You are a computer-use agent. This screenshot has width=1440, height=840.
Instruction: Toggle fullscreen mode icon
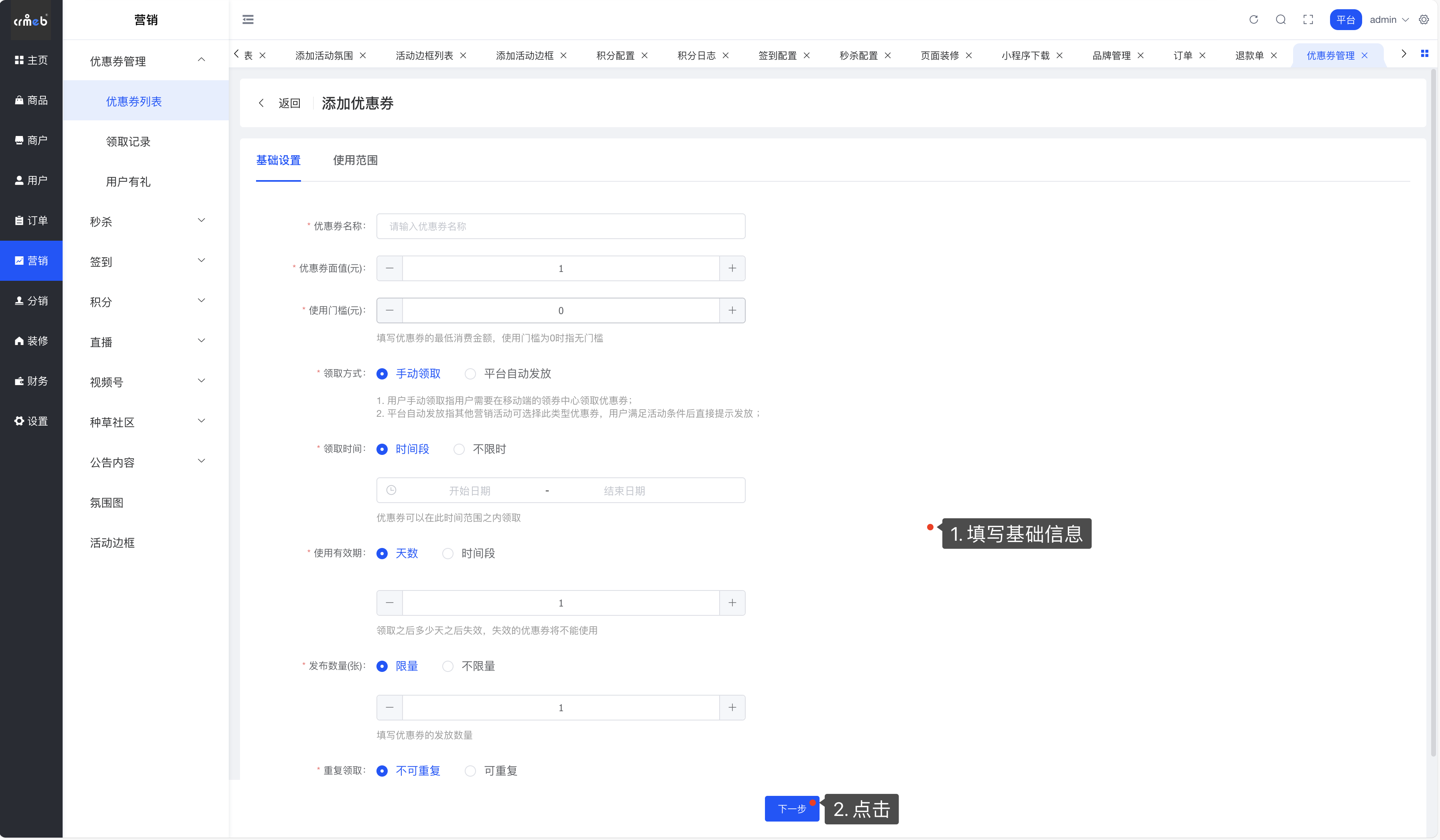(x=1308, y=19)
